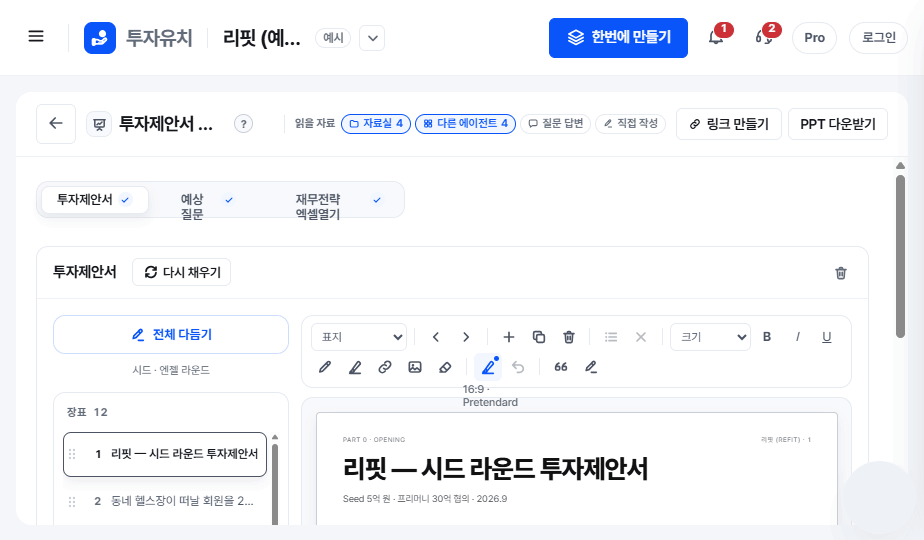Image resolution: width=924 pixels, height=540 pixels.
Task: Click the bullet list icon
Action: tap(611, 337)
